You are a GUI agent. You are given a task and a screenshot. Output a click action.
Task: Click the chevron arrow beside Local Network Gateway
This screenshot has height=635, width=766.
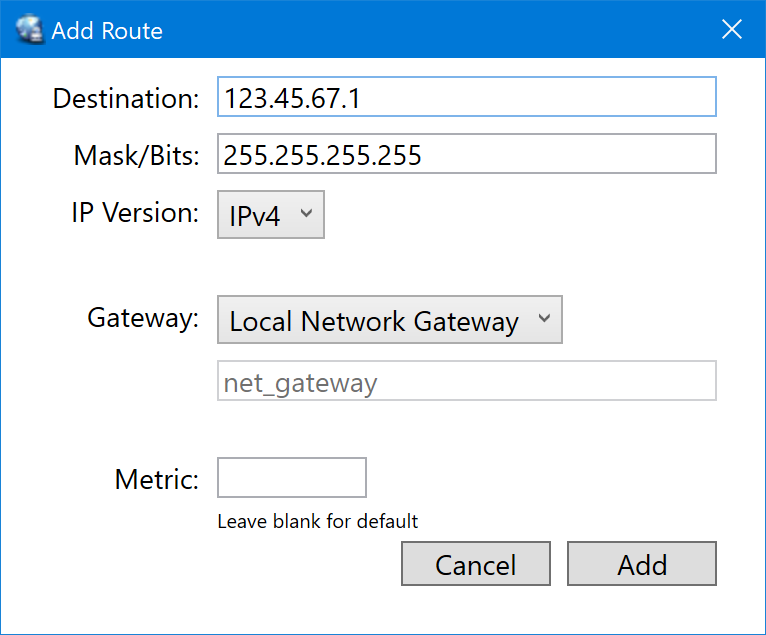pyautogui.click(x=544, y=319)
